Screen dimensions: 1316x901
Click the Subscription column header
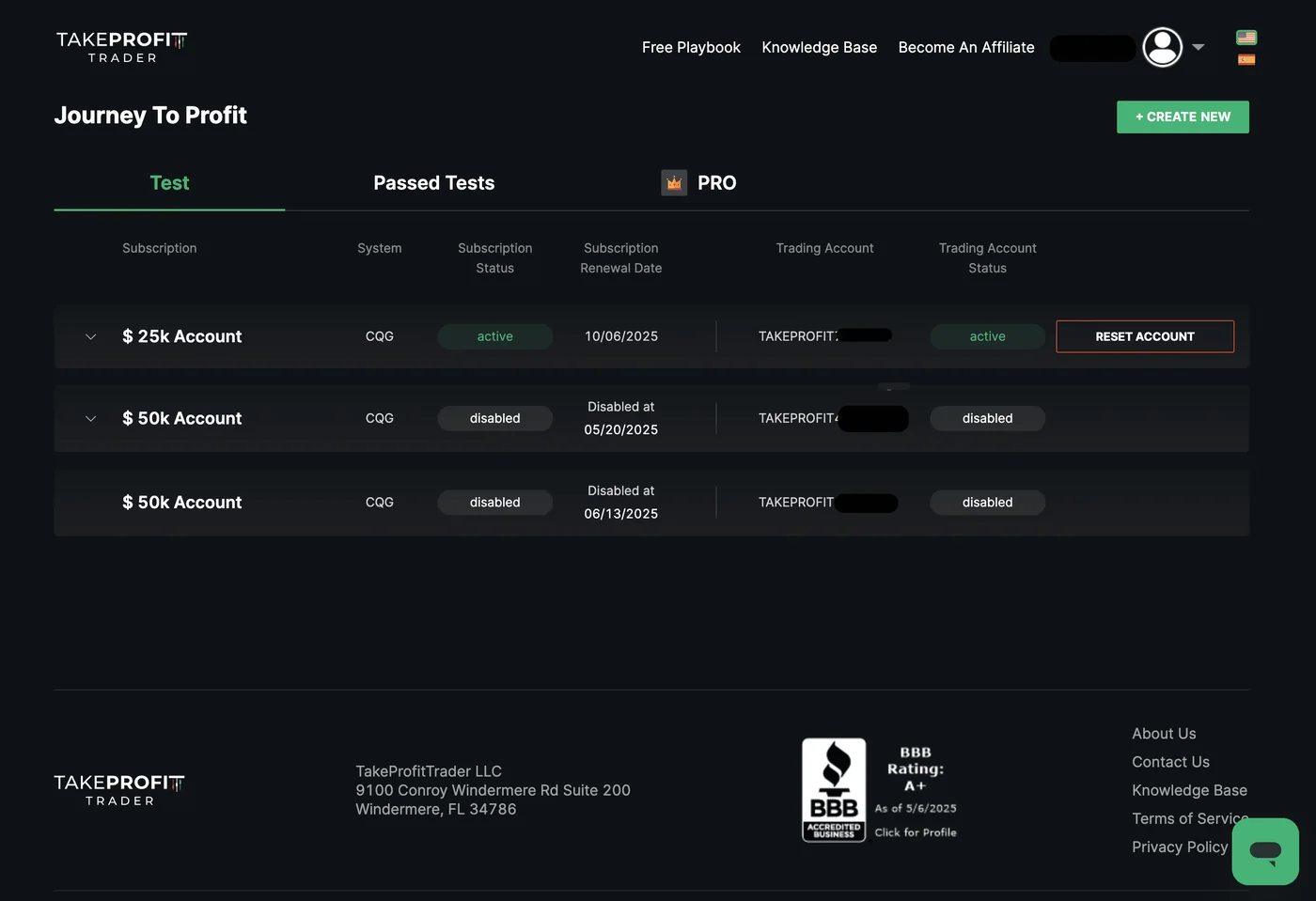pyautogui.click(x=160, y=248)
